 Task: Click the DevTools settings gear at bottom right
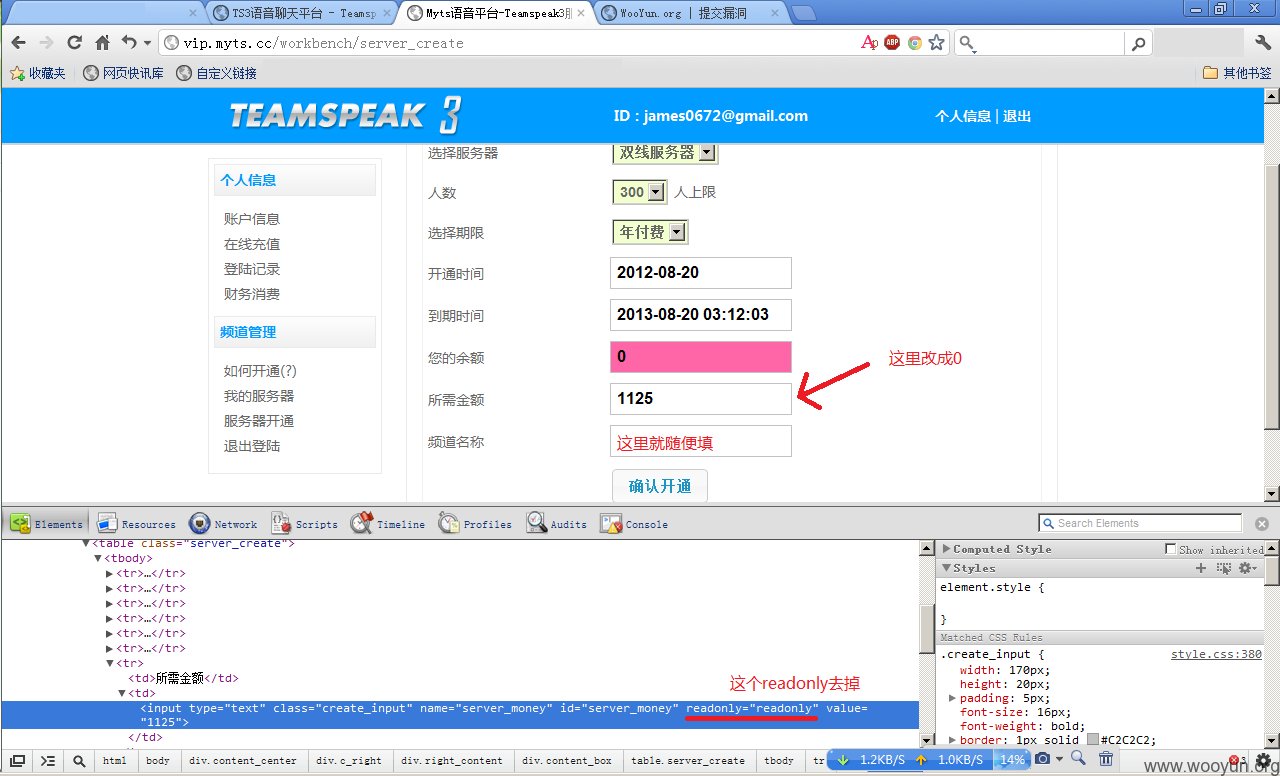pos(1262,760)
